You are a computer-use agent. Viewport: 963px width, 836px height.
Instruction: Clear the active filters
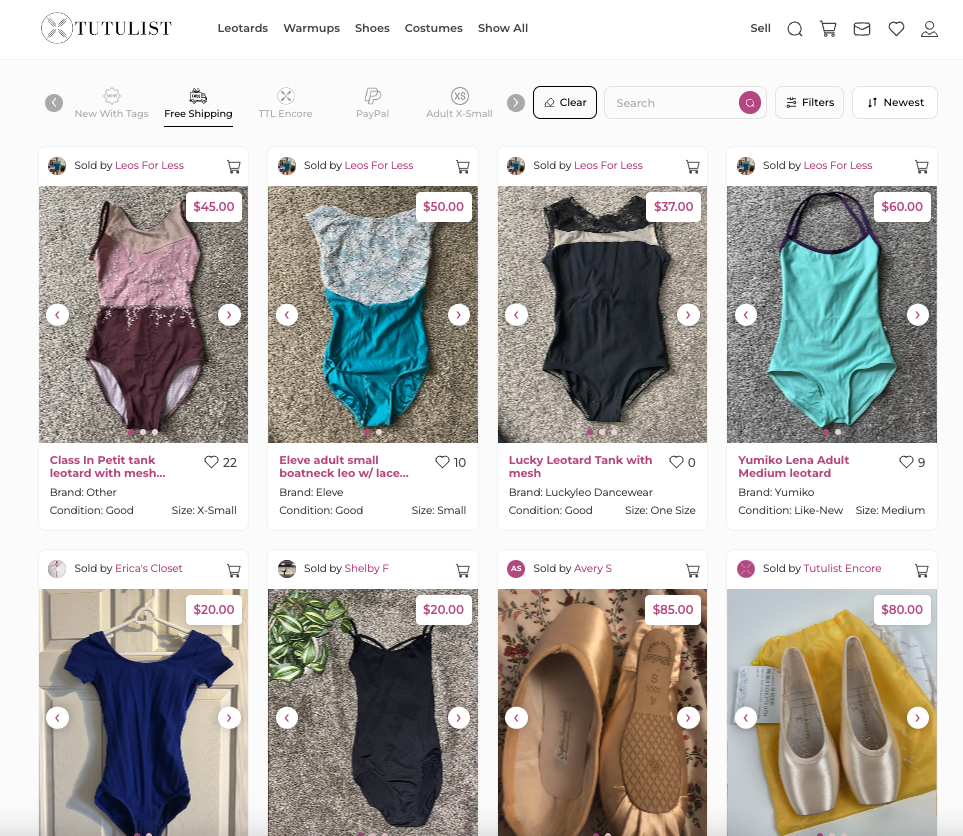tap(565, 103)
